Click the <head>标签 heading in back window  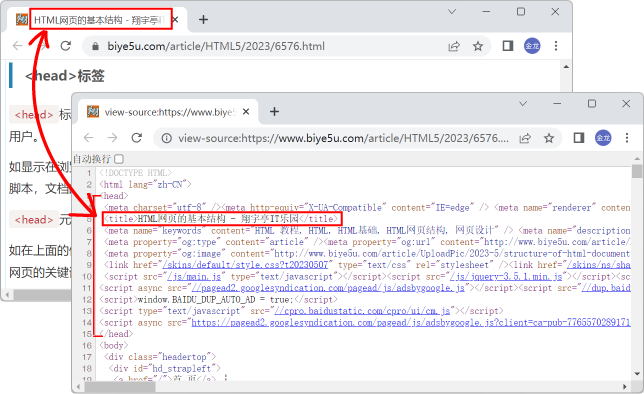click(x=64, y=76)
